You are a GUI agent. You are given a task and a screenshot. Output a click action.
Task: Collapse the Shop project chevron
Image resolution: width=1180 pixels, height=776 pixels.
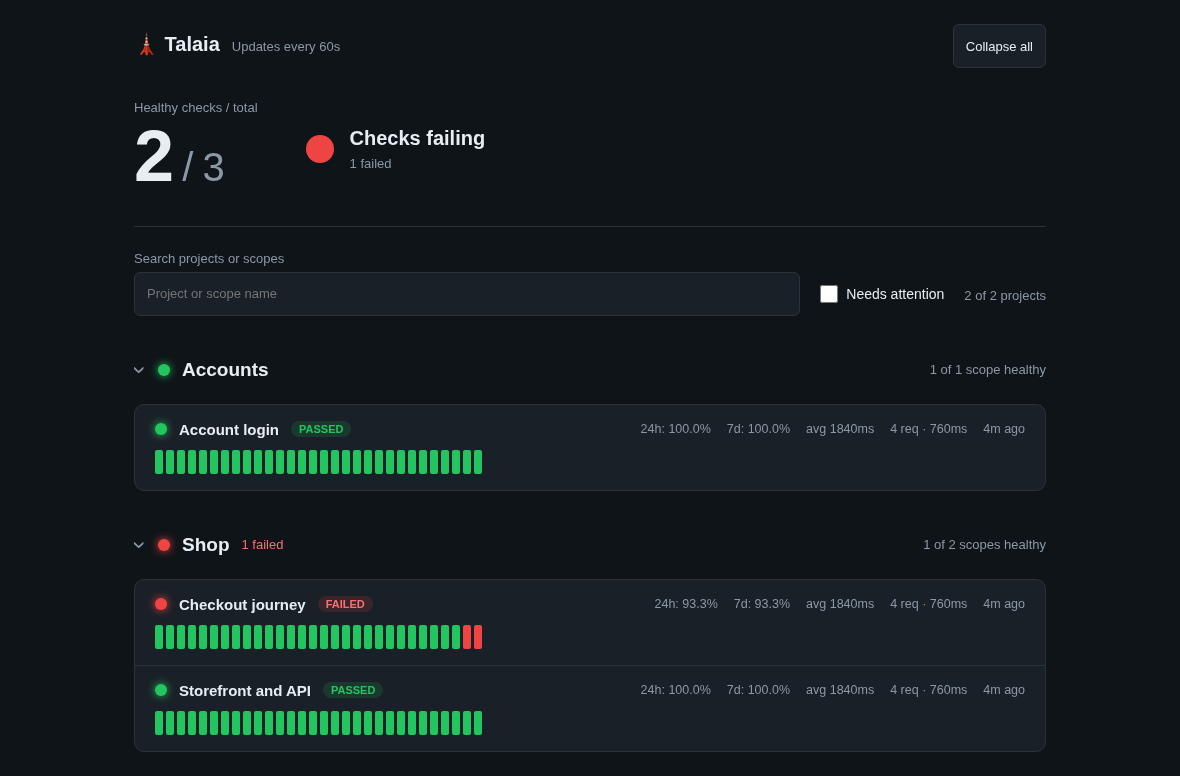138,545
